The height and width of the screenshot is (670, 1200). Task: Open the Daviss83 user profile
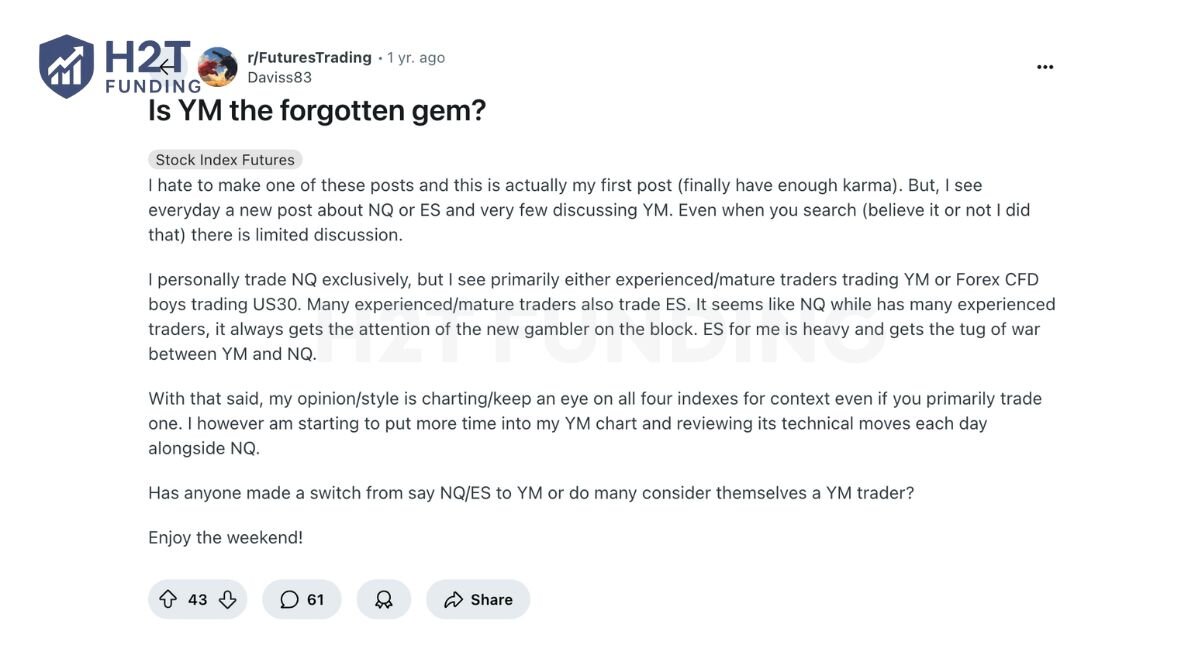point(280,77)
